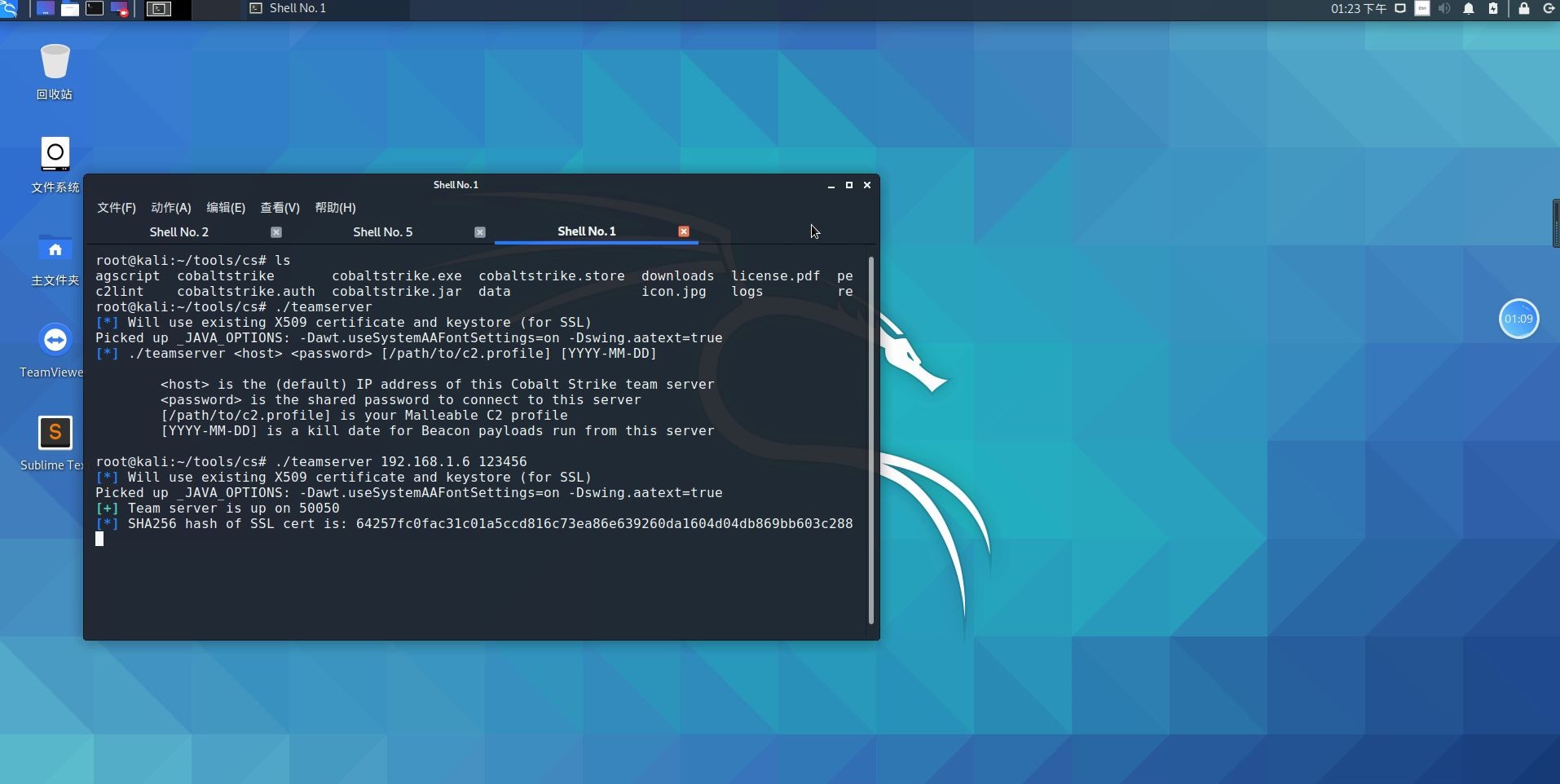The height and width of the screenshot is (784, 1560).
Task: Click the volume speaker tray icon
Action: [1444, 9]
